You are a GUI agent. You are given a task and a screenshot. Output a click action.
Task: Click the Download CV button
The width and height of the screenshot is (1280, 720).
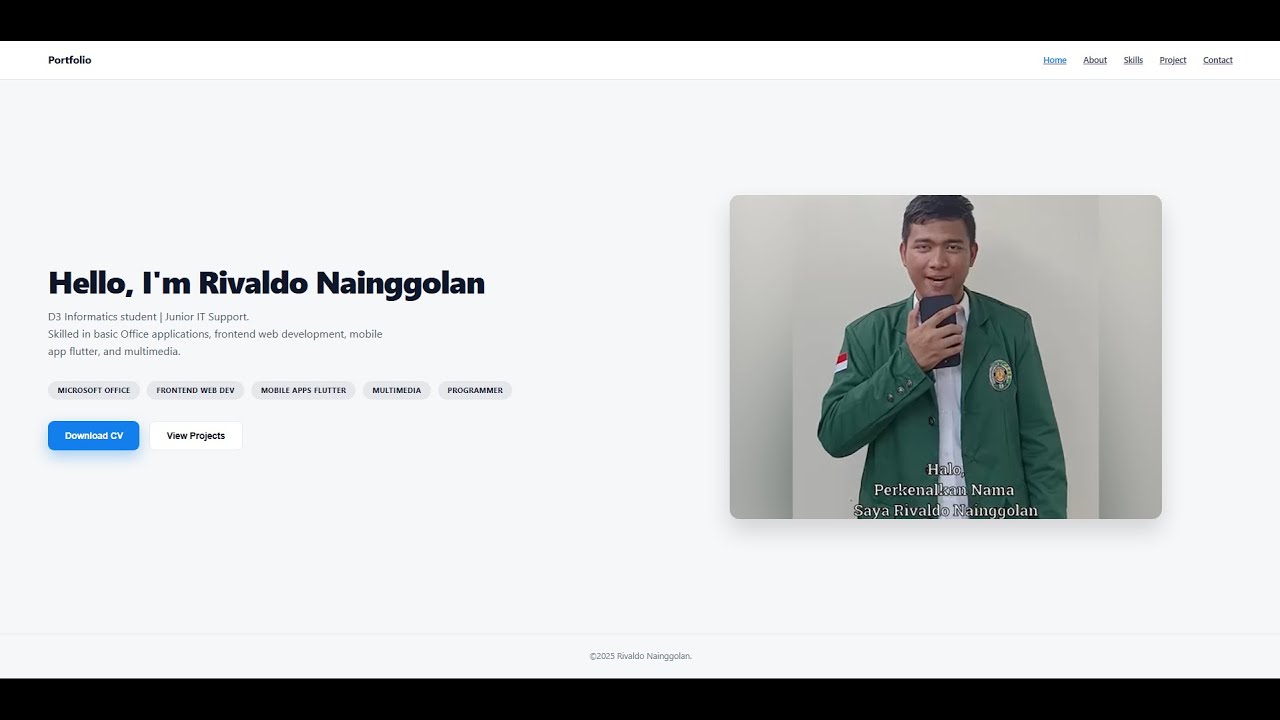94,436
